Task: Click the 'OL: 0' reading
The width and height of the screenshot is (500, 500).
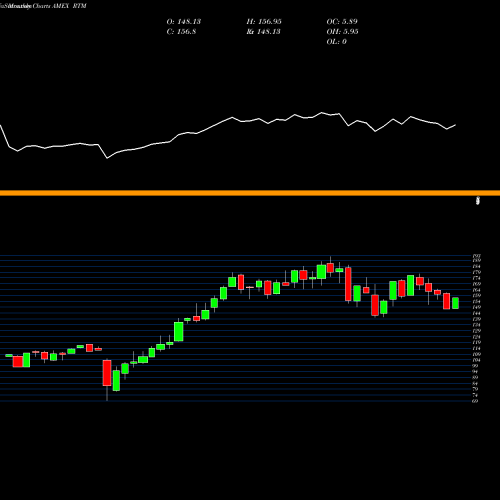Action: (336, 42)
